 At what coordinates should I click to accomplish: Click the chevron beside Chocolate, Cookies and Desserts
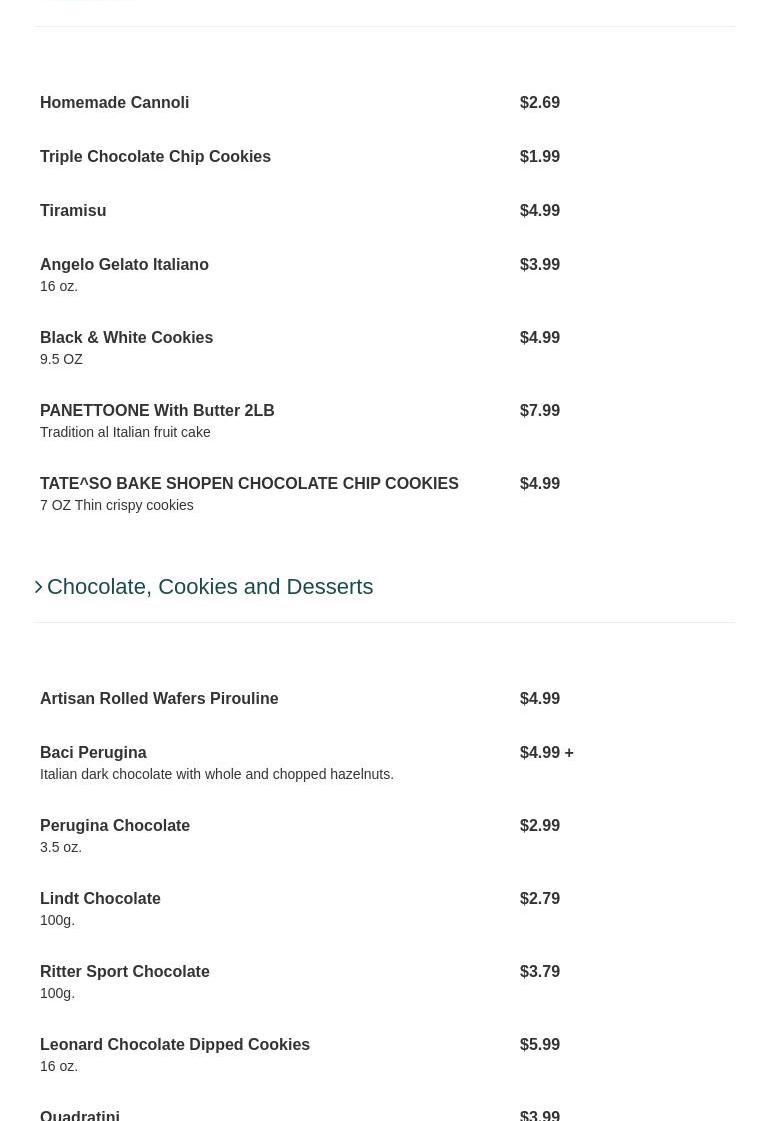pyautogui.click(x=39, y=587)
